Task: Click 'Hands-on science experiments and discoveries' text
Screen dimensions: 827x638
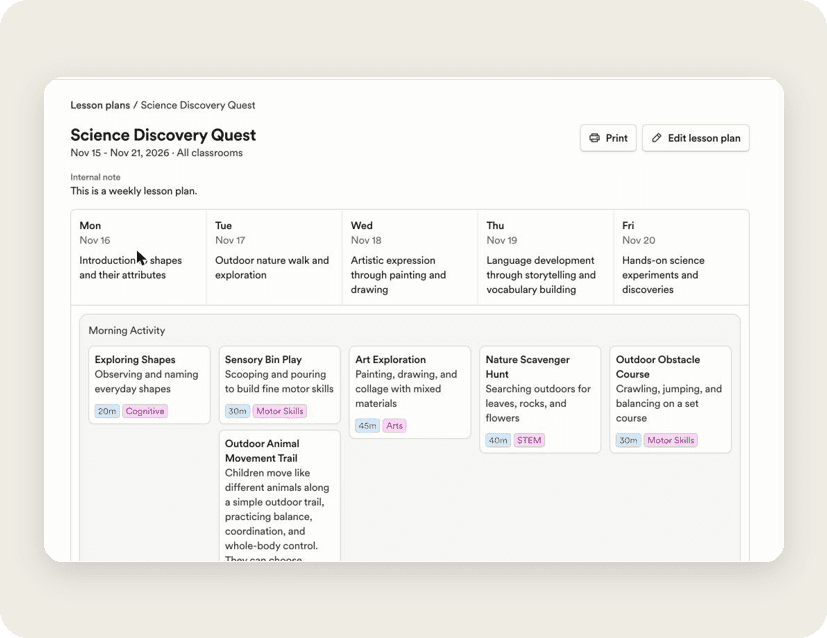Action: [x=663, y=275]
